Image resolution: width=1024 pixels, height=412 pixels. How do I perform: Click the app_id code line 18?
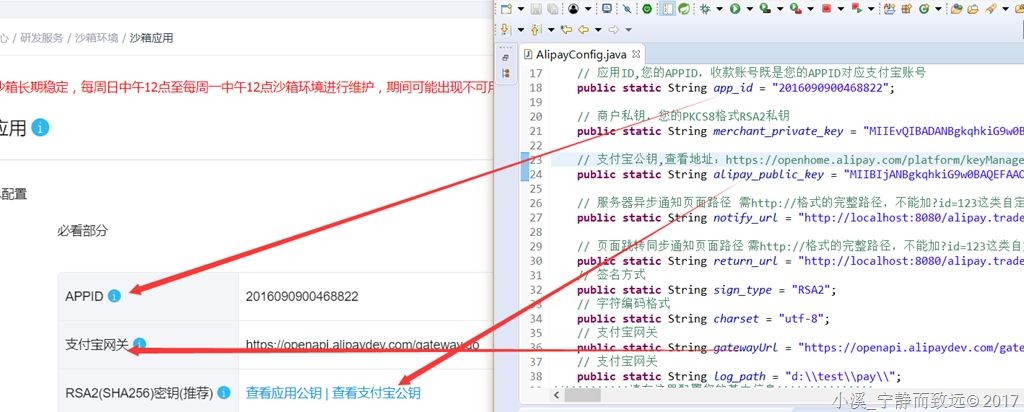tap(736, 88)
